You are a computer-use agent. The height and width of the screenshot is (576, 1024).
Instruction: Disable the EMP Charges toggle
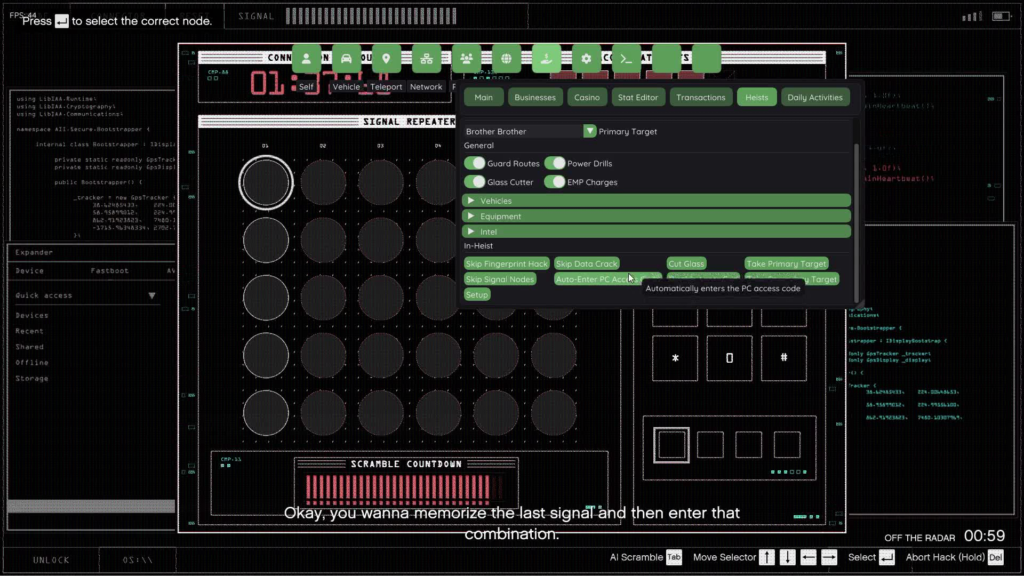[x=554, y=182]
